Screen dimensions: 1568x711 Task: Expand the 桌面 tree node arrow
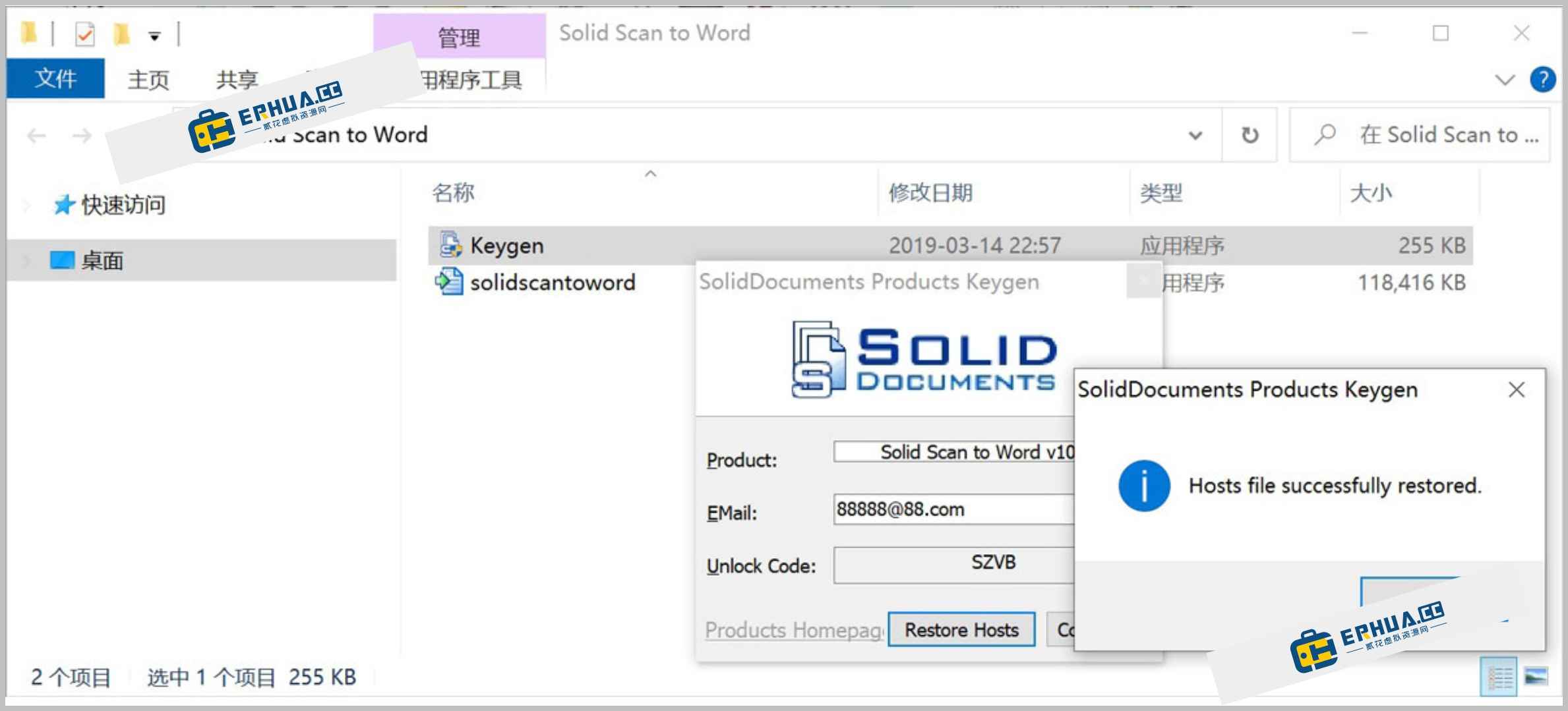pos(26,261)
